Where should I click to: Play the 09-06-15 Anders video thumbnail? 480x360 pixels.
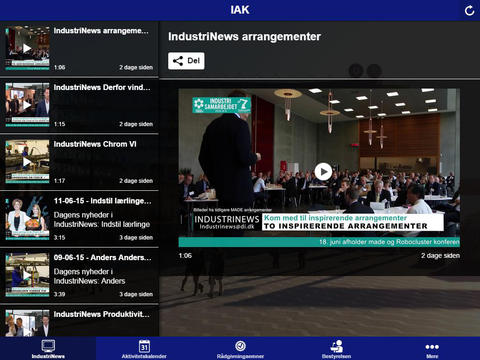click(x=27, y=275)
